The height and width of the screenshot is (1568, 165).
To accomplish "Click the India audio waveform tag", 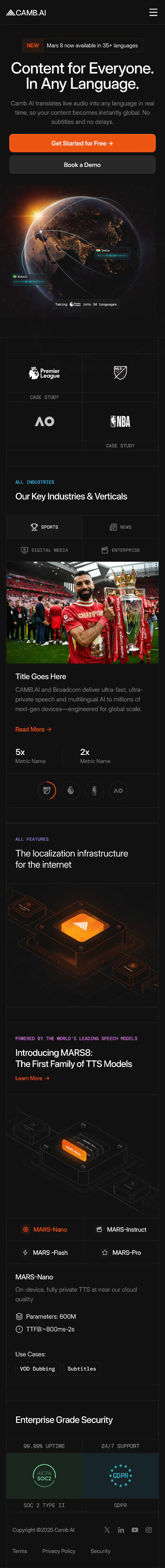I will 112,253.
